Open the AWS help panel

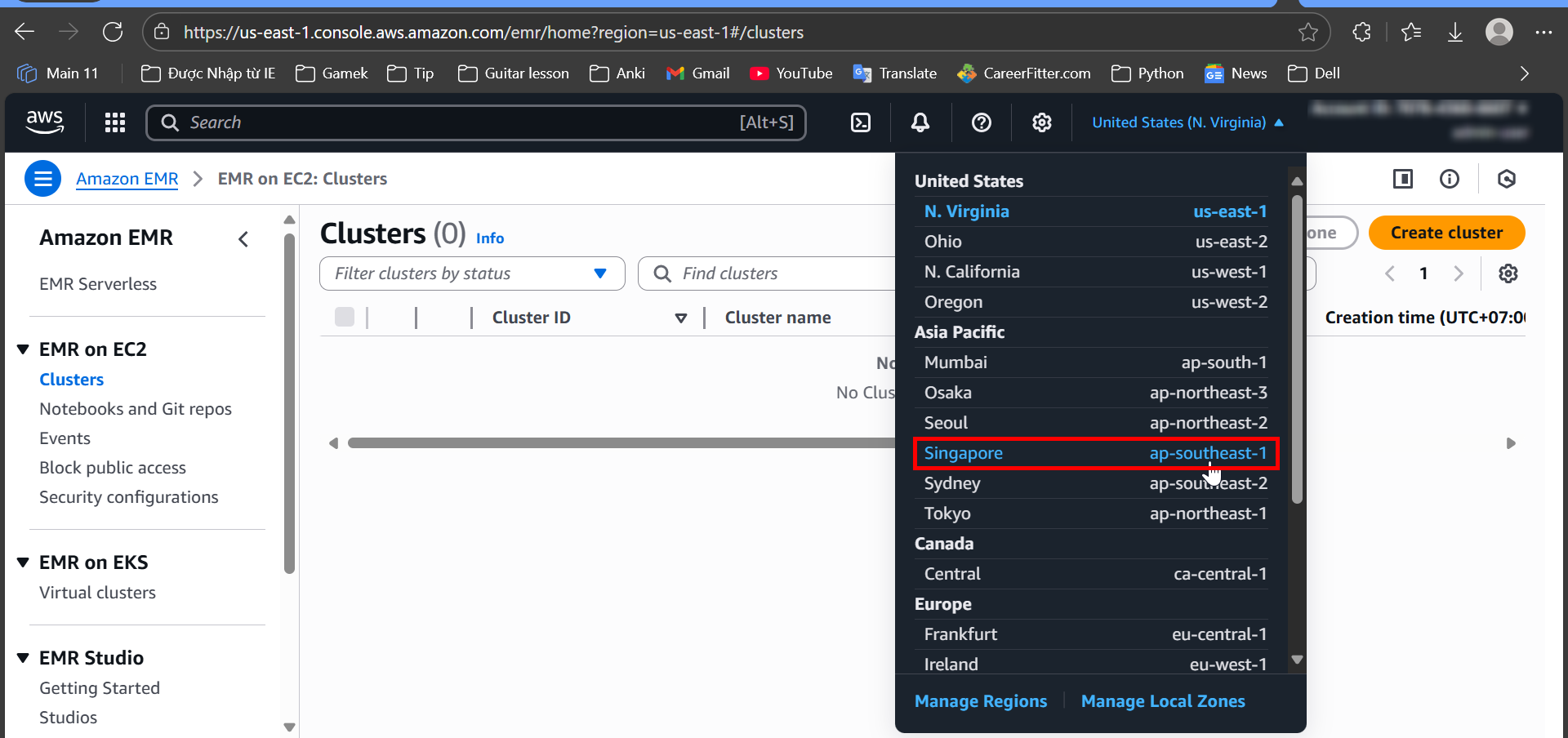tap(980, 122)
